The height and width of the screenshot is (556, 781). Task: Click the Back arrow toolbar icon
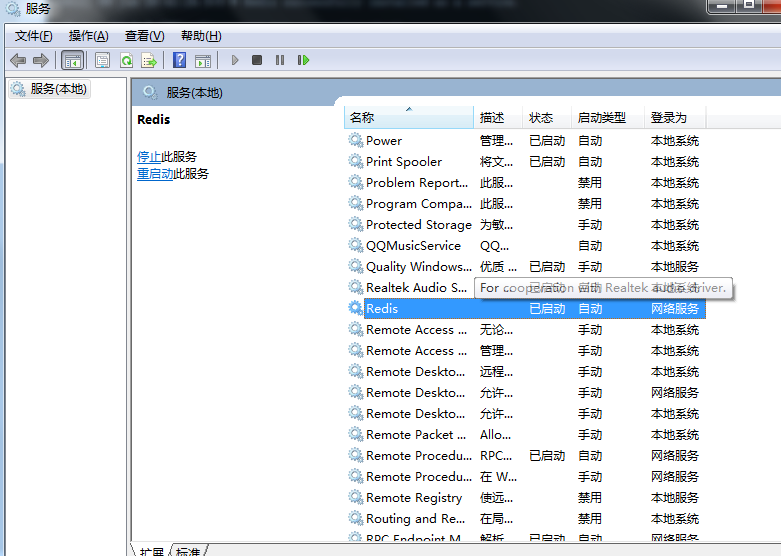click(x=18, y=60)
